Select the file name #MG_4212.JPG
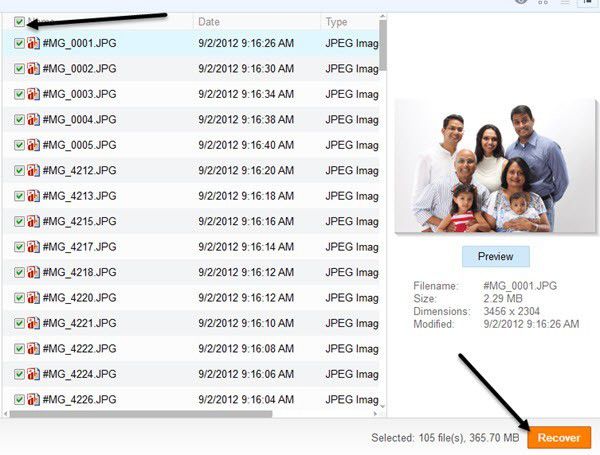The height and width of the screenshot is (455, 600). (80, 171)
